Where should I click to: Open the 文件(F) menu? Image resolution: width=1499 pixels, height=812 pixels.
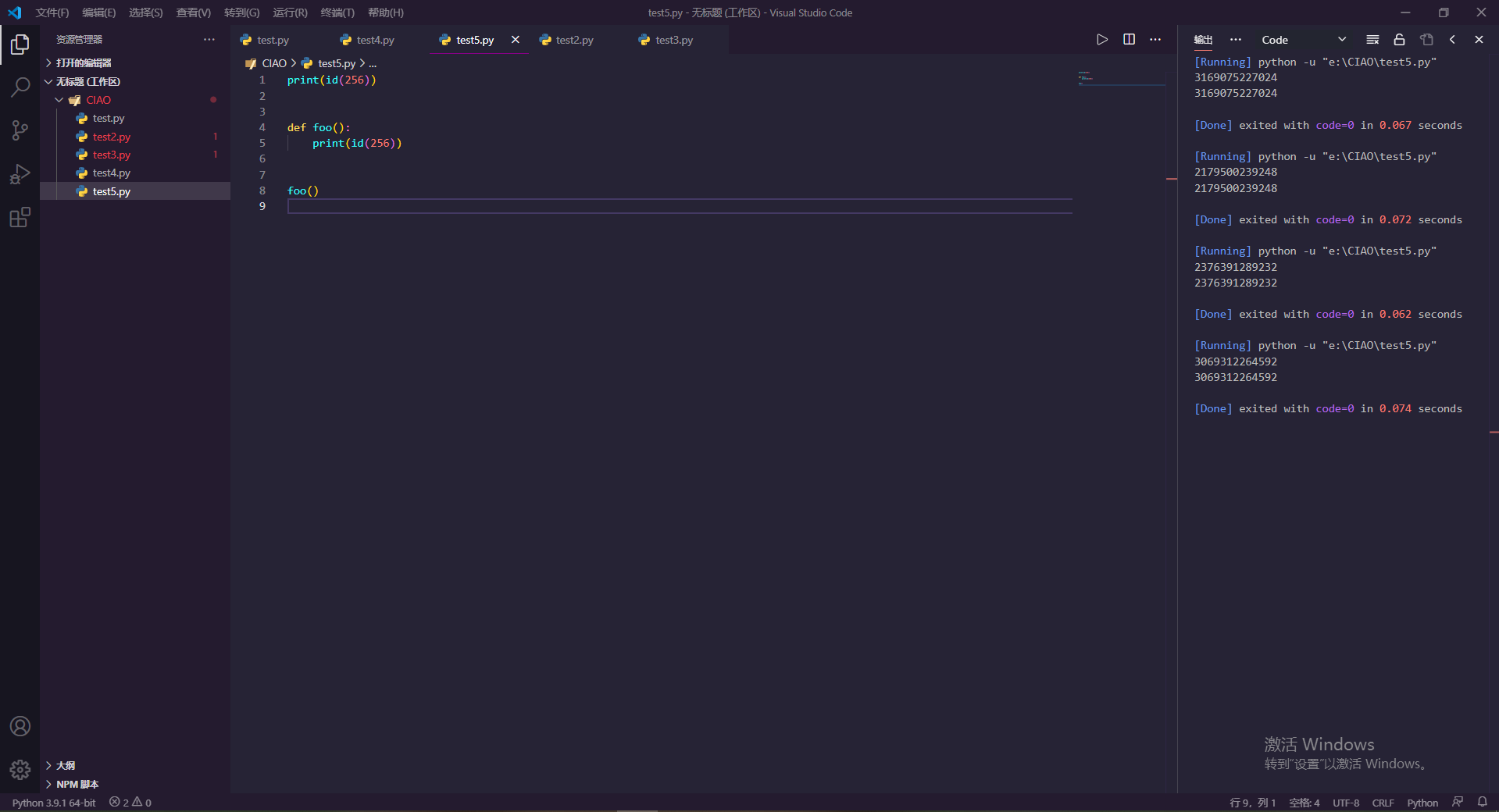(52, 12)
